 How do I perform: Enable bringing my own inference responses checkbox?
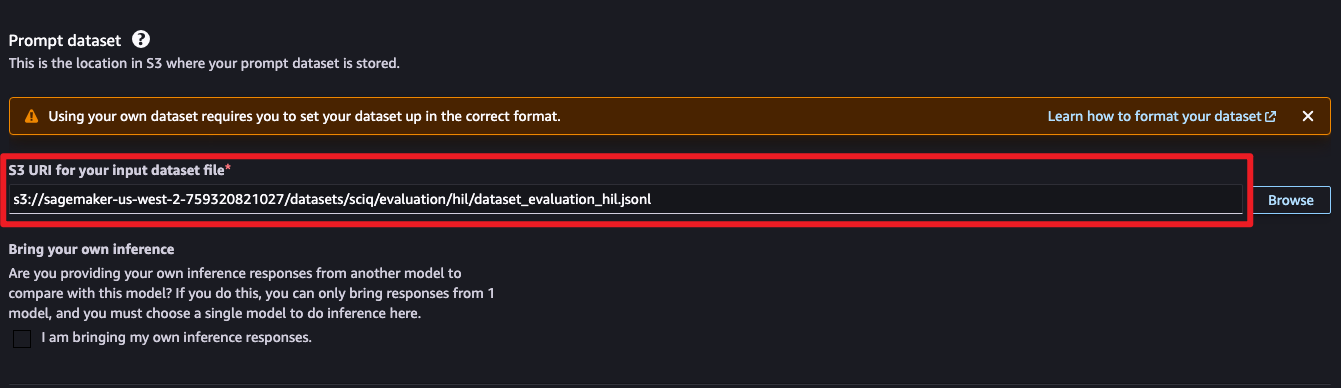coord(22,339)
